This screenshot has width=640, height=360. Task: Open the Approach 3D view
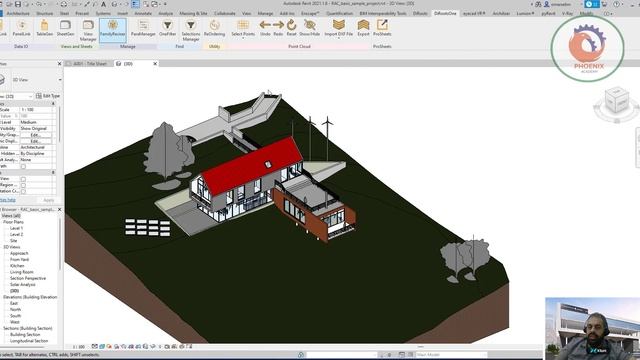[19, 253]
